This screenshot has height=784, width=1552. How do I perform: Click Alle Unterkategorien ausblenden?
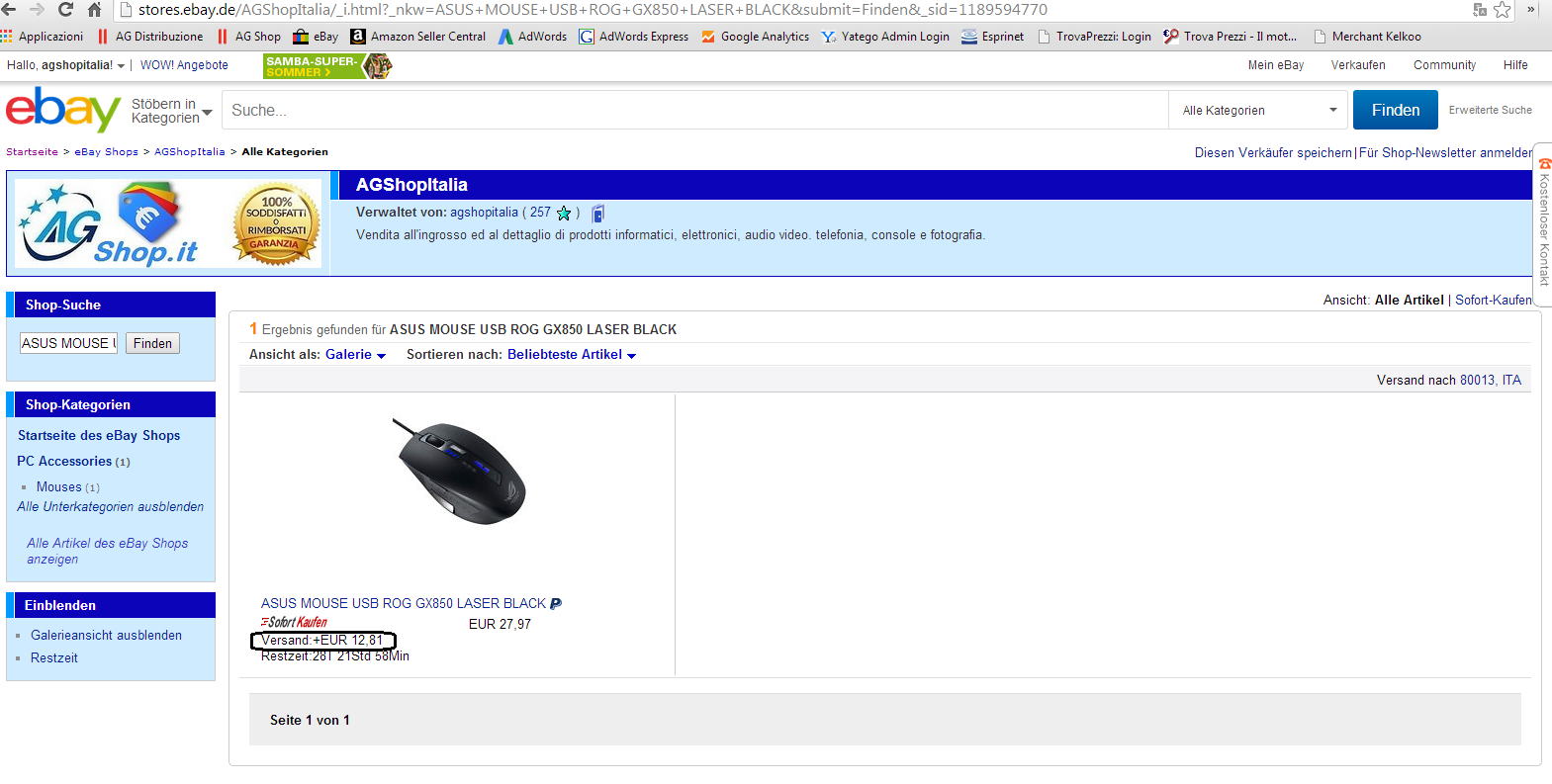[111, 507]
